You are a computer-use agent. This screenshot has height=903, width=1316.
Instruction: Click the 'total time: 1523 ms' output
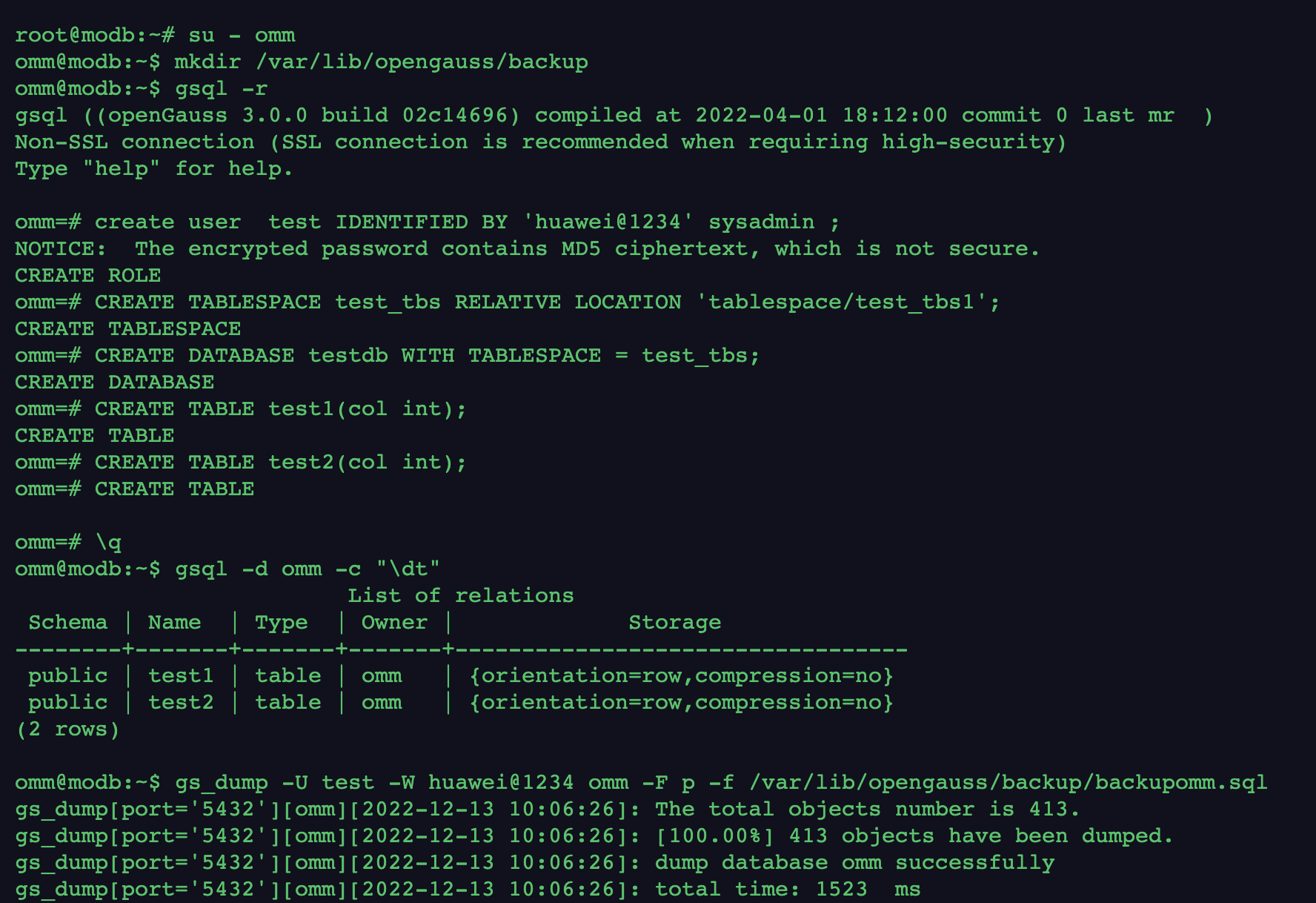click(x=787, y=889)
